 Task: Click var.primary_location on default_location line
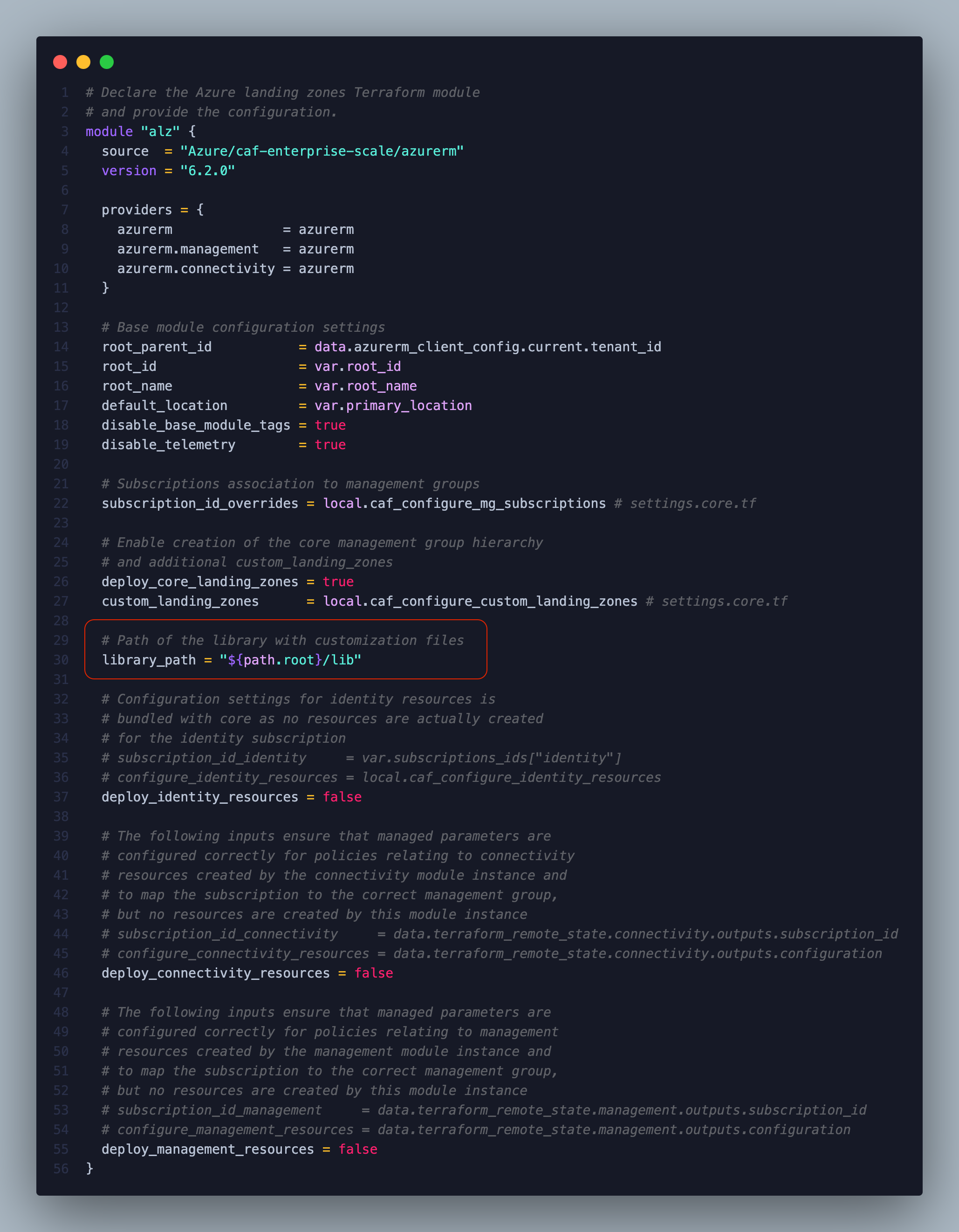(393, 405)
